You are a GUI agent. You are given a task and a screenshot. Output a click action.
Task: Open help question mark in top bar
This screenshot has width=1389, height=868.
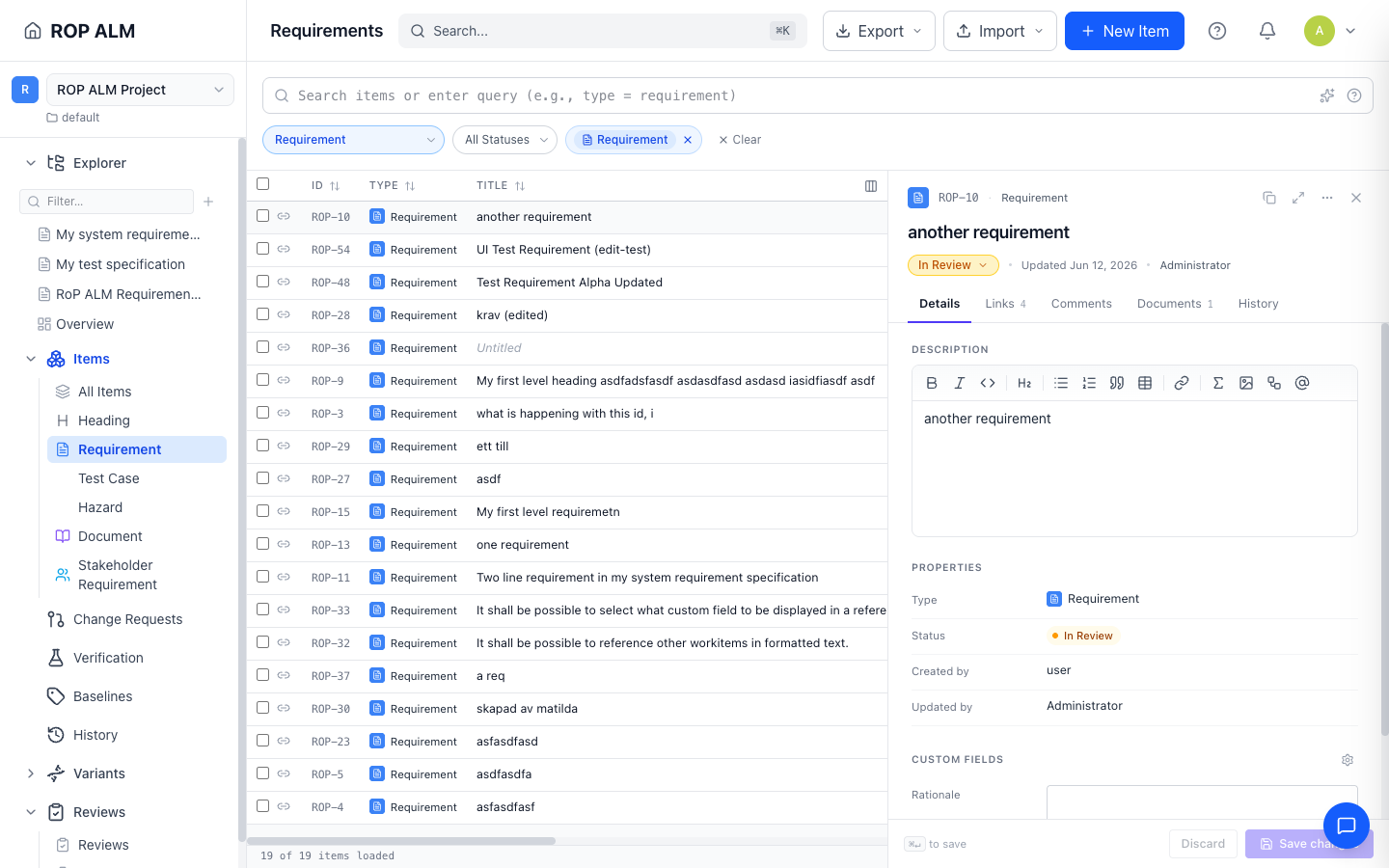(1217, 31)
